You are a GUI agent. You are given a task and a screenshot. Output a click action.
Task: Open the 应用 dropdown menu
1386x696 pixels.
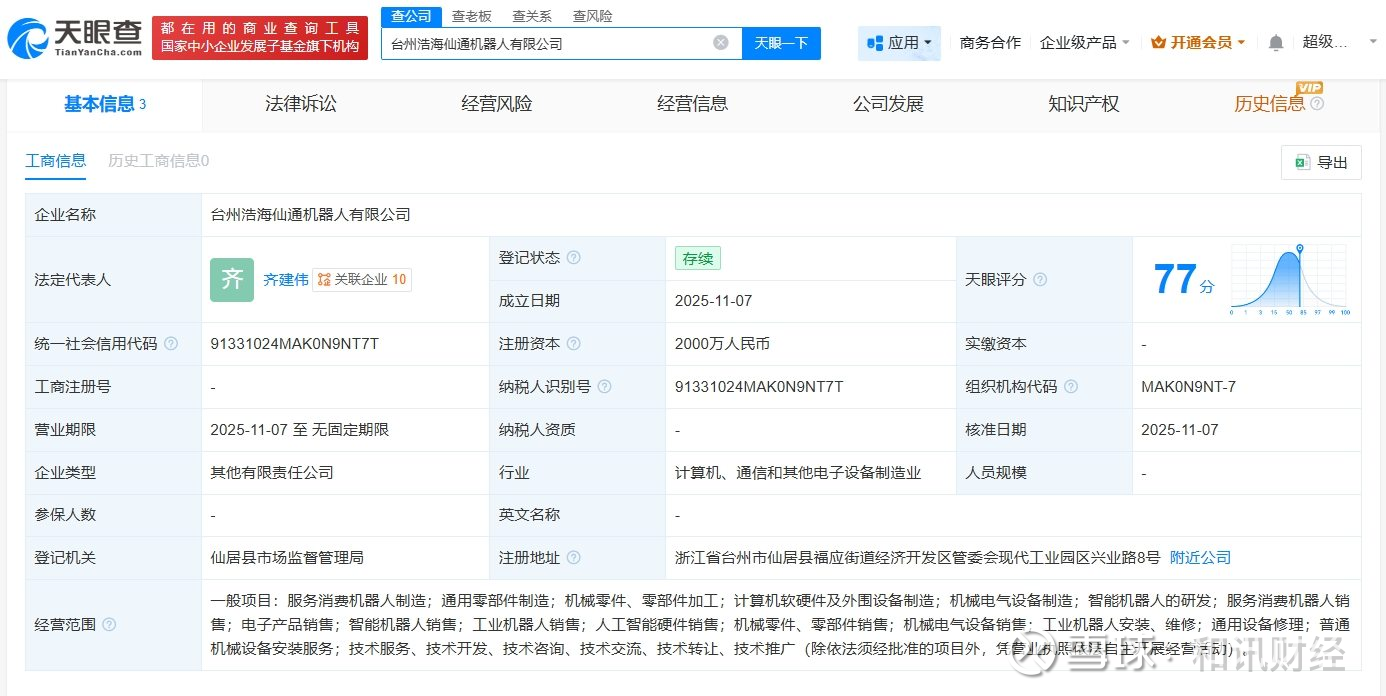coord(899,43)
